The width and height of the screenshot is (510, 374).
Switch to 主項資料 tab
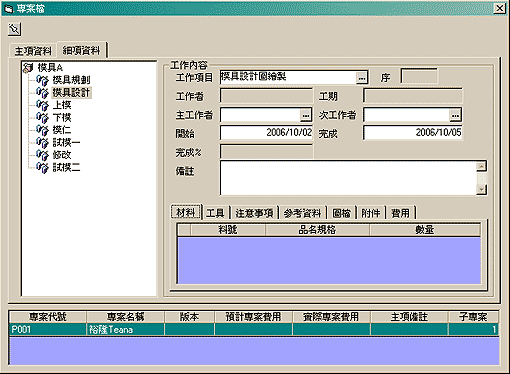pos(33,51)
